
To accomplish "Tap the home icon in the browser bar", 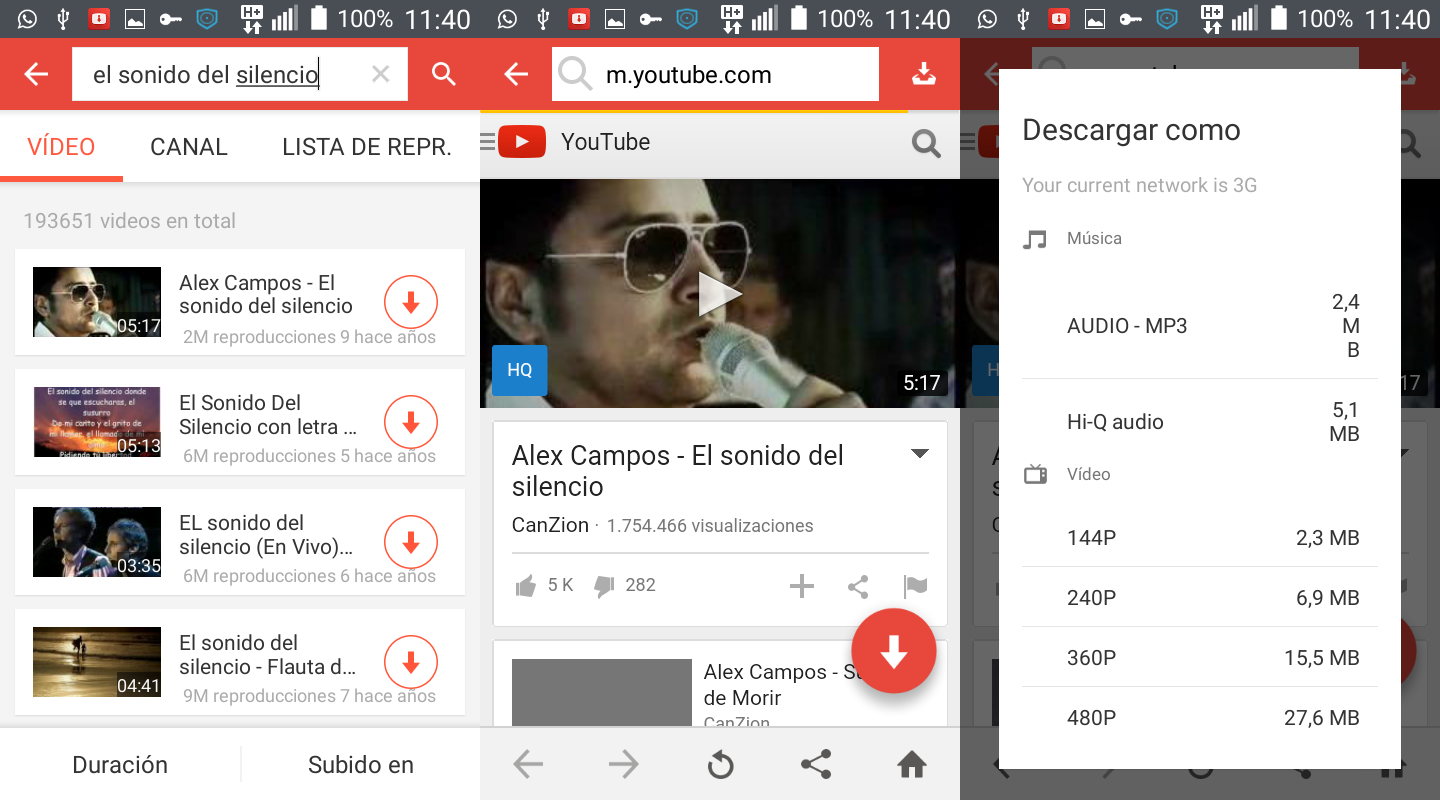I will pos(911,765).
